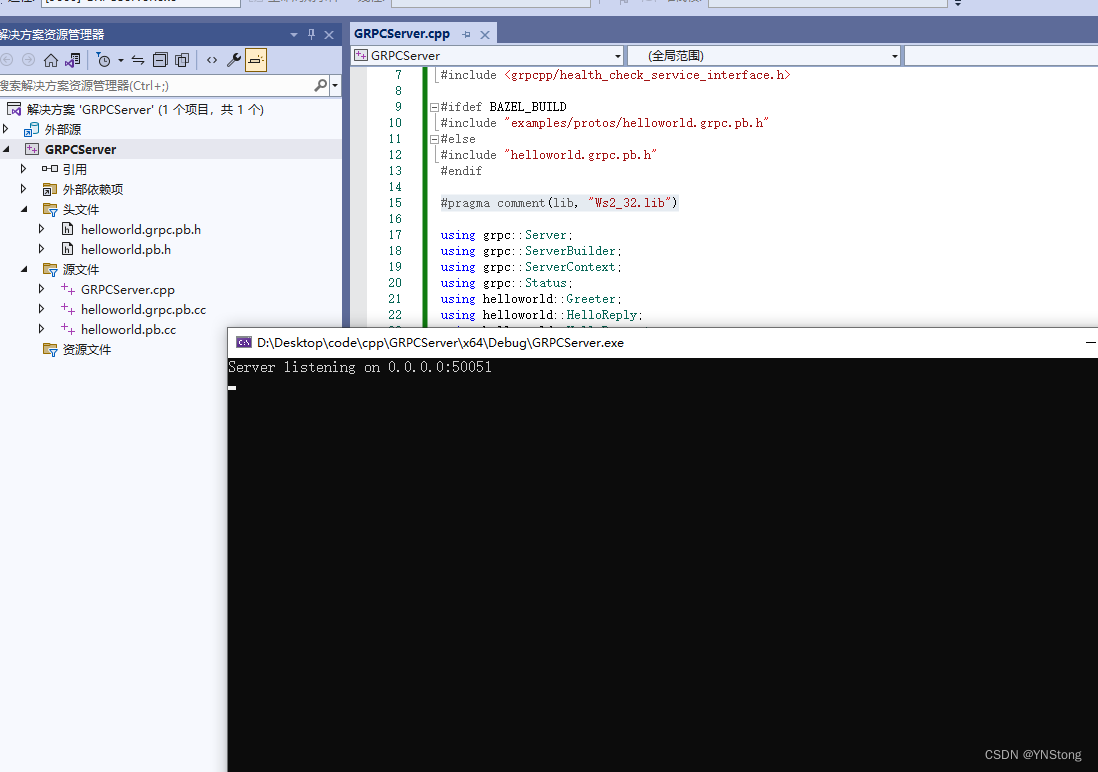Click the Collapse All icon in Solution Explorer
Screen dimensions: 1098x772
160,61
